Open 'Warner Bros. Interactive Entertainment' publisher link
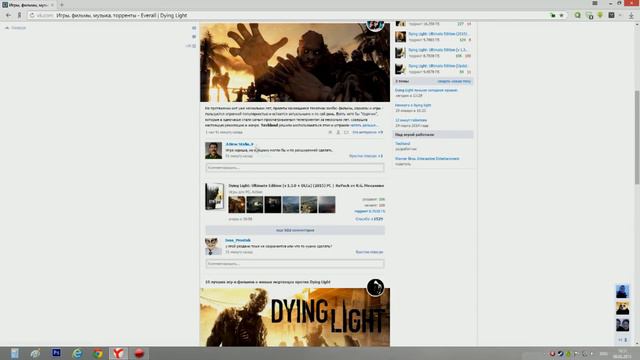This screenshot has height=360, width=640. (427, 158)
